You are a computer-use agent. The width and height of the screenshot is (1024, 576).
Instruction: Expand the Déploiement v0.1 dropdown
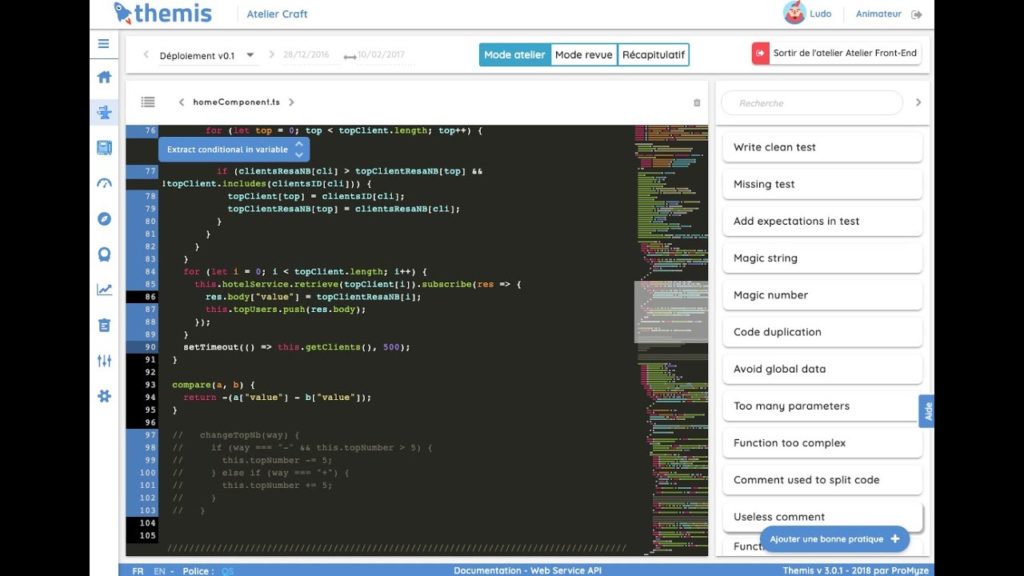tap(250, 56)
